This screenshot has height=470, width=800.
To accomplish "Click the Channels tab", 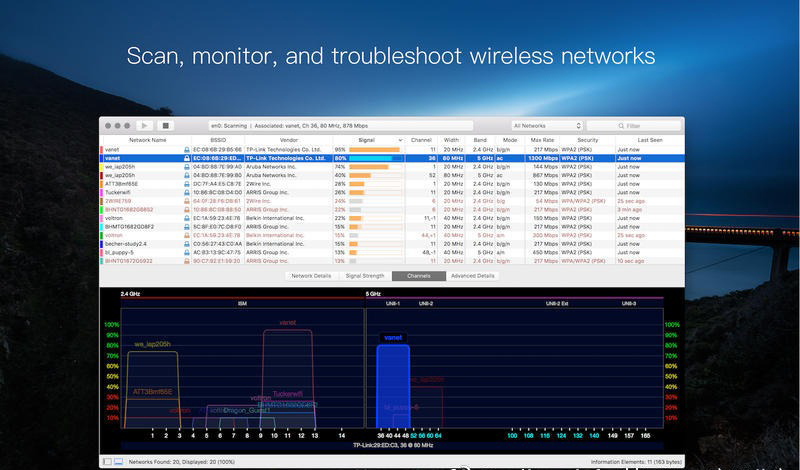I will coord(418,275).
